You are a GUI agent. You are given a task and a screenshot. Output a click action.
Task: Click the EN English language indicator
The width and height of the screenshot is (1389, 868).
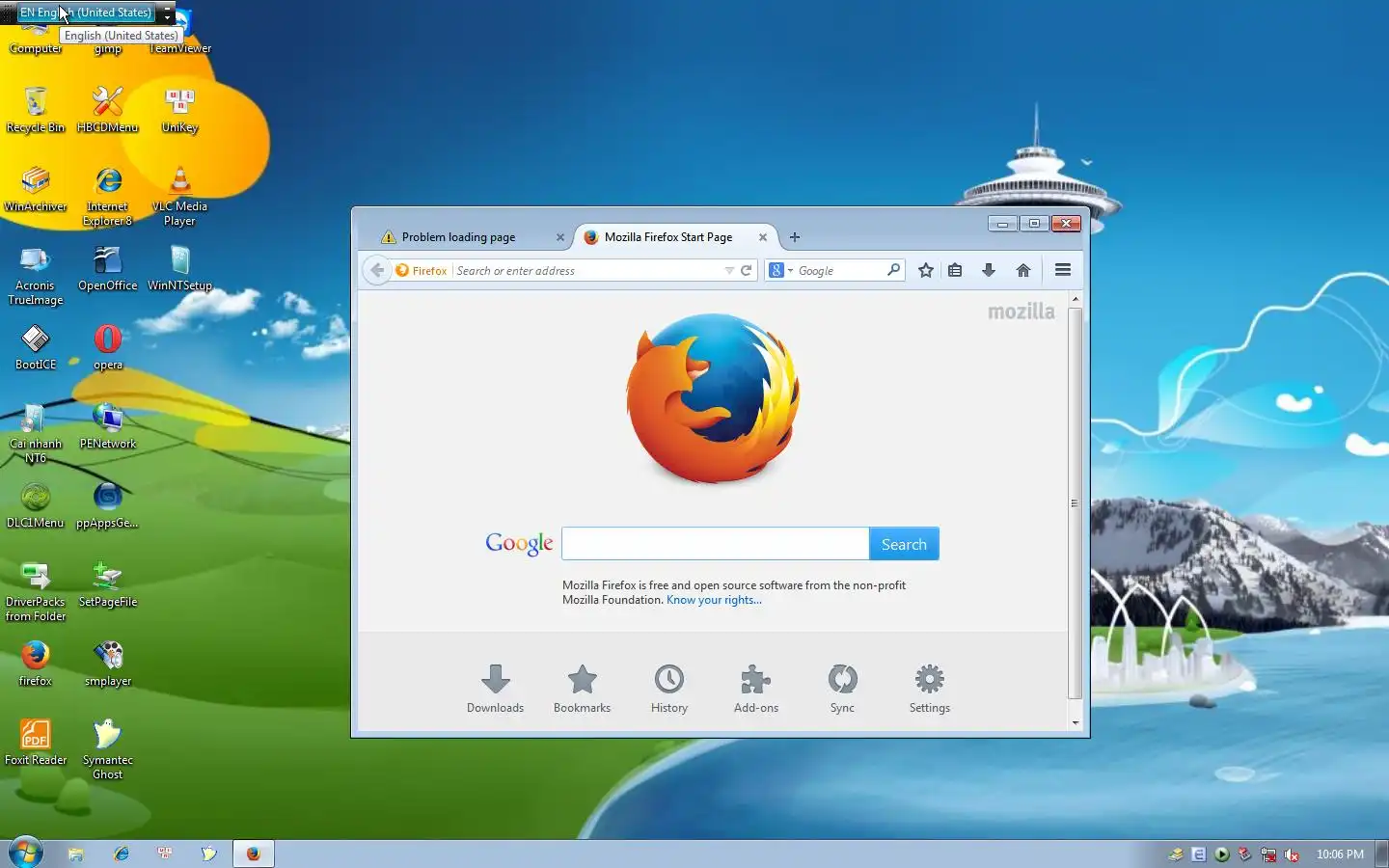(86, 13)
